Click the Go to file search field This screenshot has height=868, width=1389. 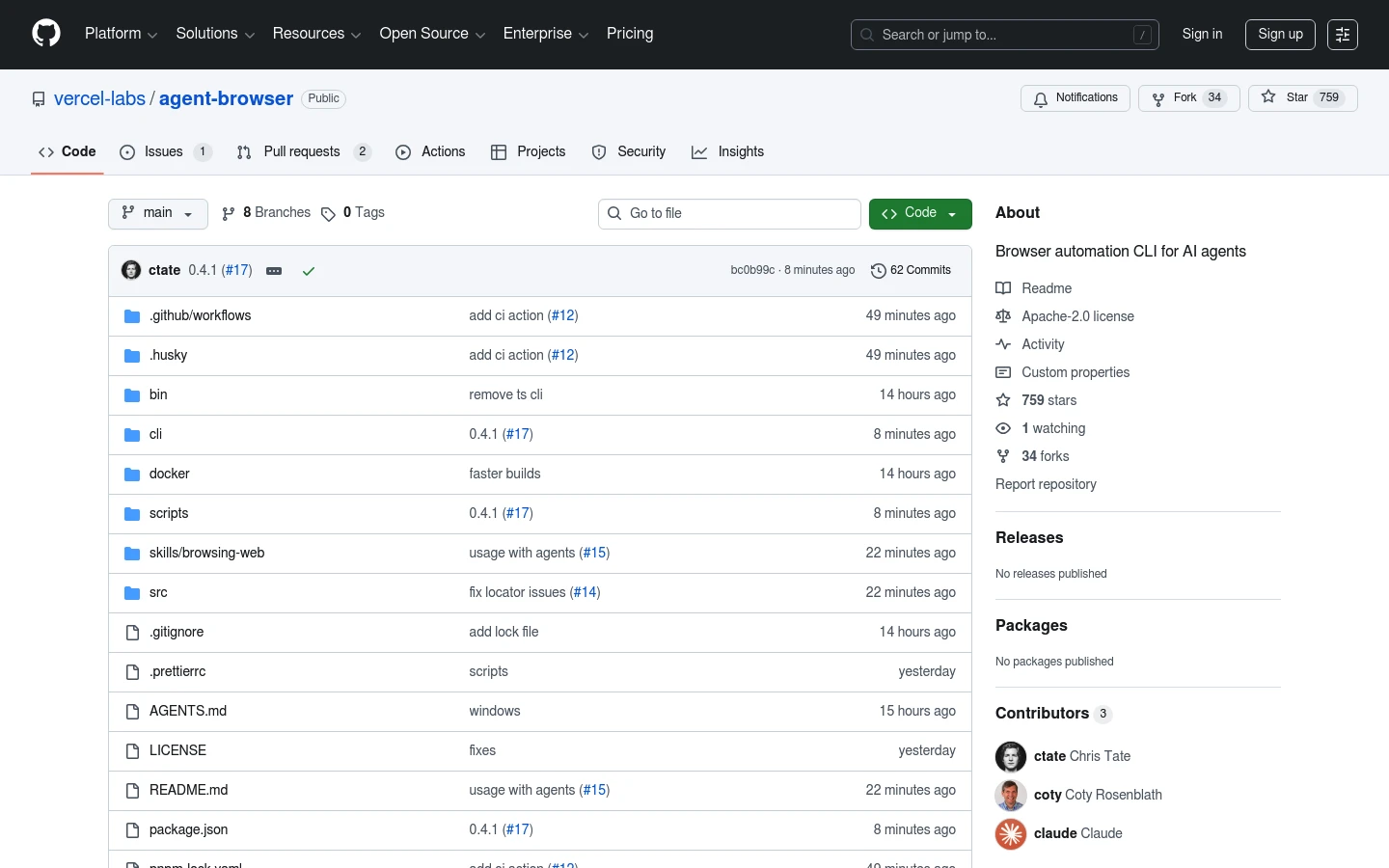coord(729,213)
